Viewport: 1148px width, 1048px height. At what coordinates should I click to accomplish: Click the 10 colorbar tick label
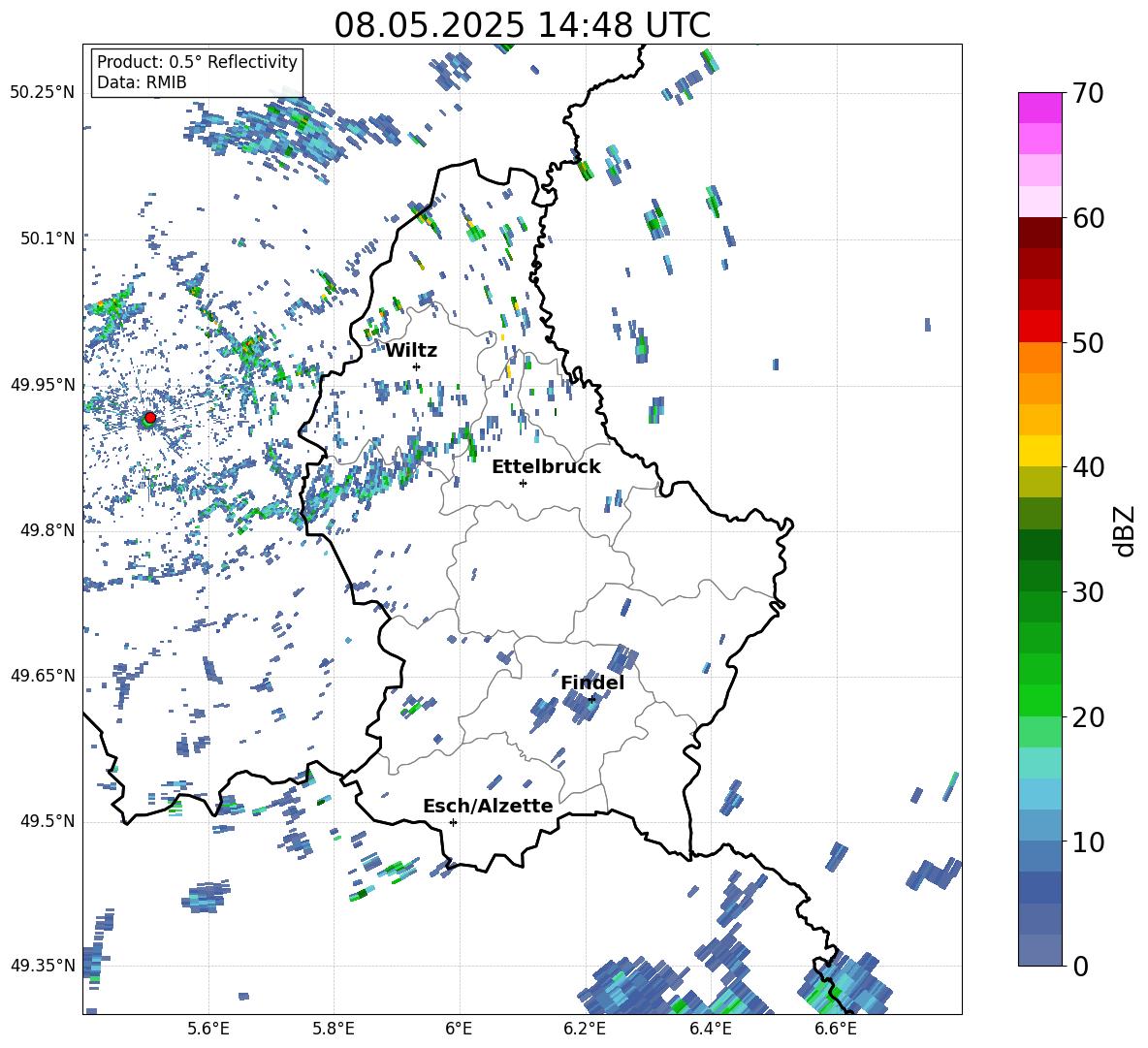(1088, 842)
